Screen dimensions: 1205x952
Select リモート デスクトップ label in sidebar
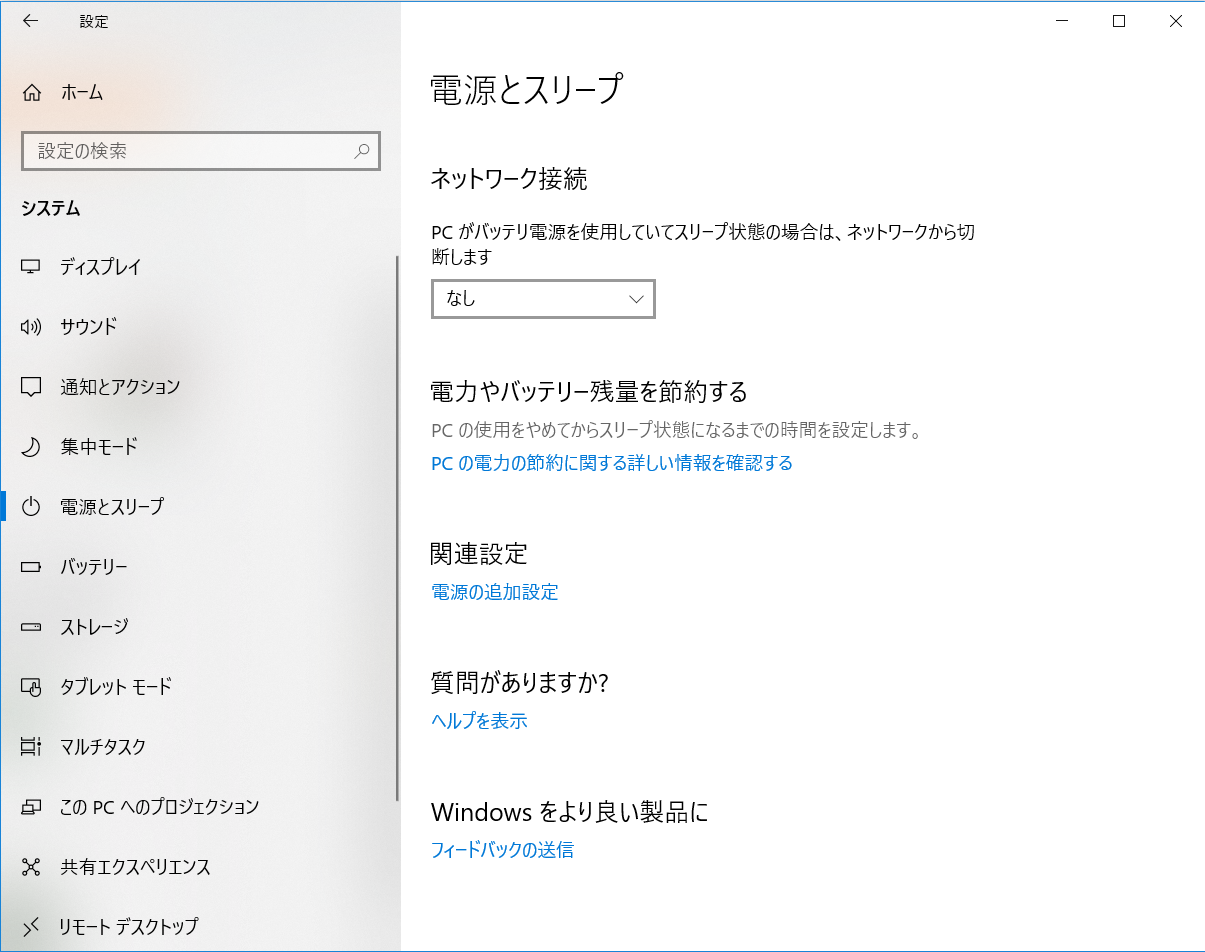pos(128,926)
